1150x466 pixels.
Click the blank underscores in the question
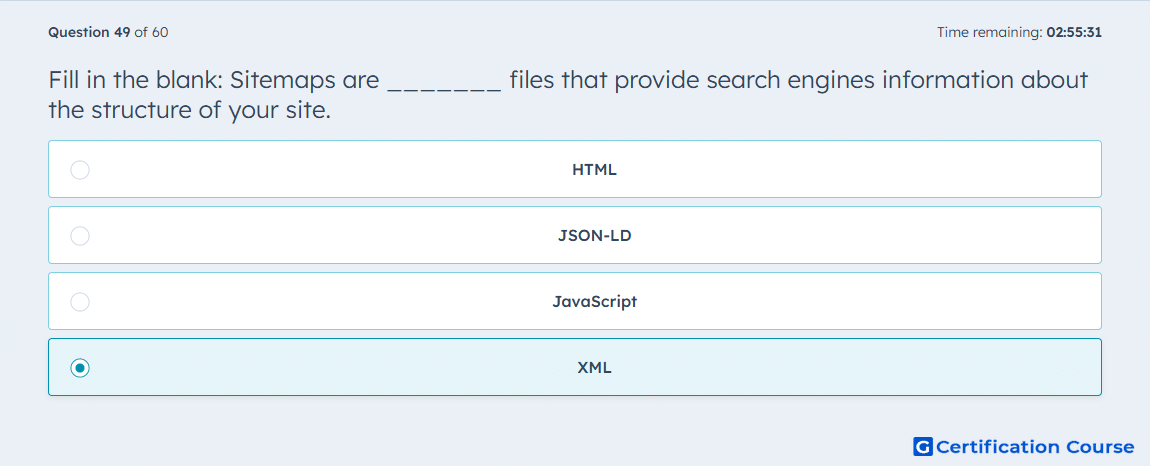pyautogui.click(x=444, y=82)
